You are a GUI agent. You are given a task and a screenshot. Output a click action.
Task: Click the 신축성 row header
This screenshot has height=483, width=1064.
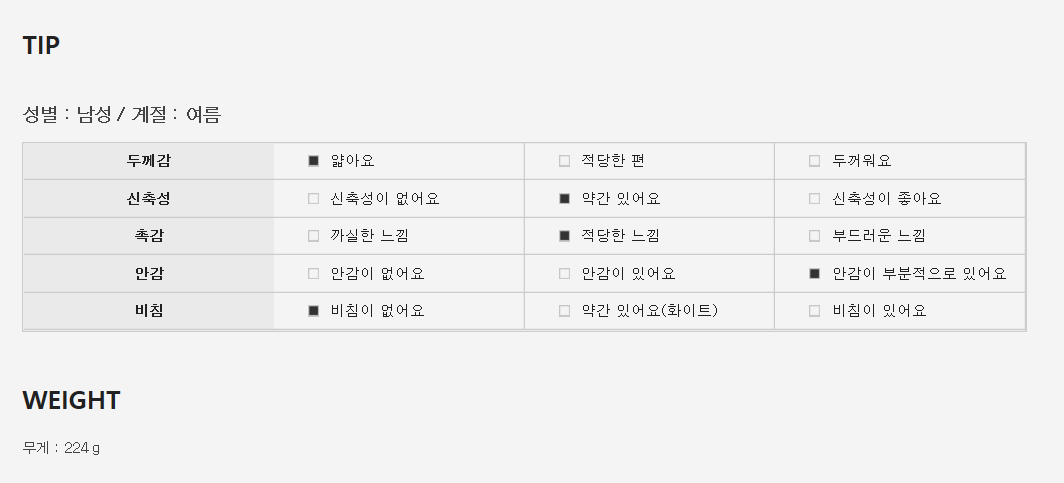pyautogui.click(x=149, y=199)
